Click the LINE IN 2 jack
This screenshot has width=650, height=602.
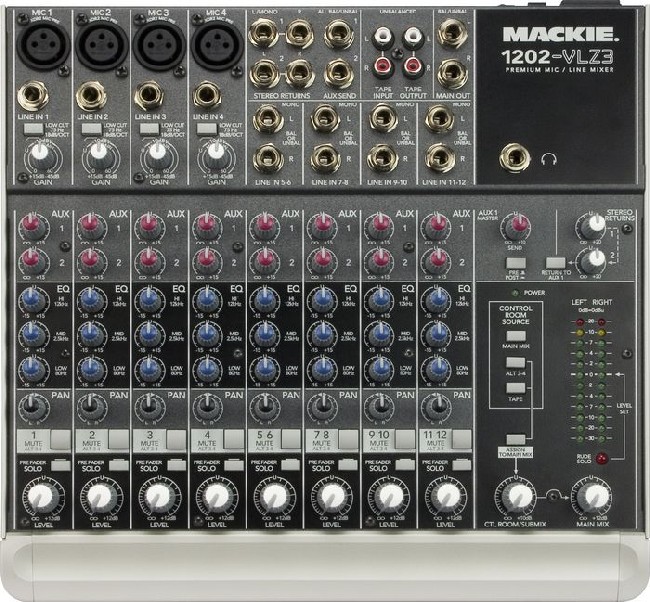(x=91, y=96)
